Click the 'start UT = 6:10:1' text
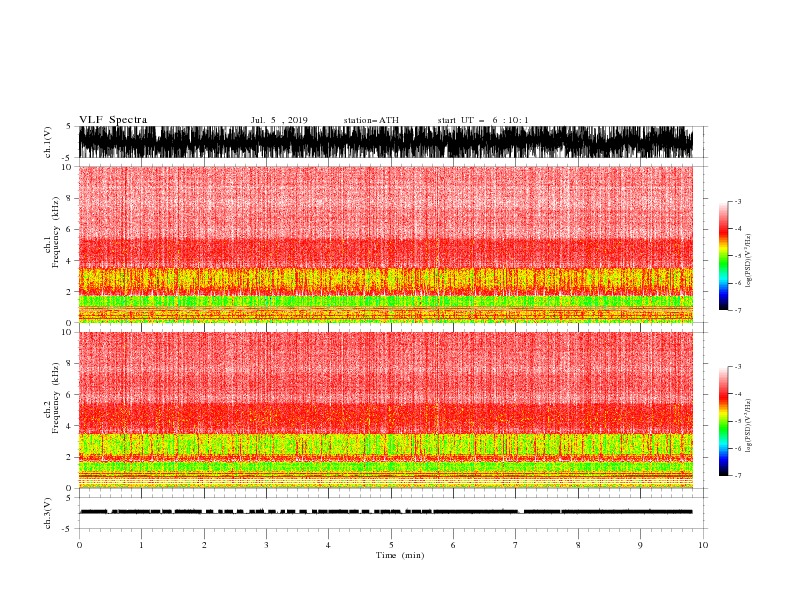The height and width of the screenshot is (612, 792). 483,120
